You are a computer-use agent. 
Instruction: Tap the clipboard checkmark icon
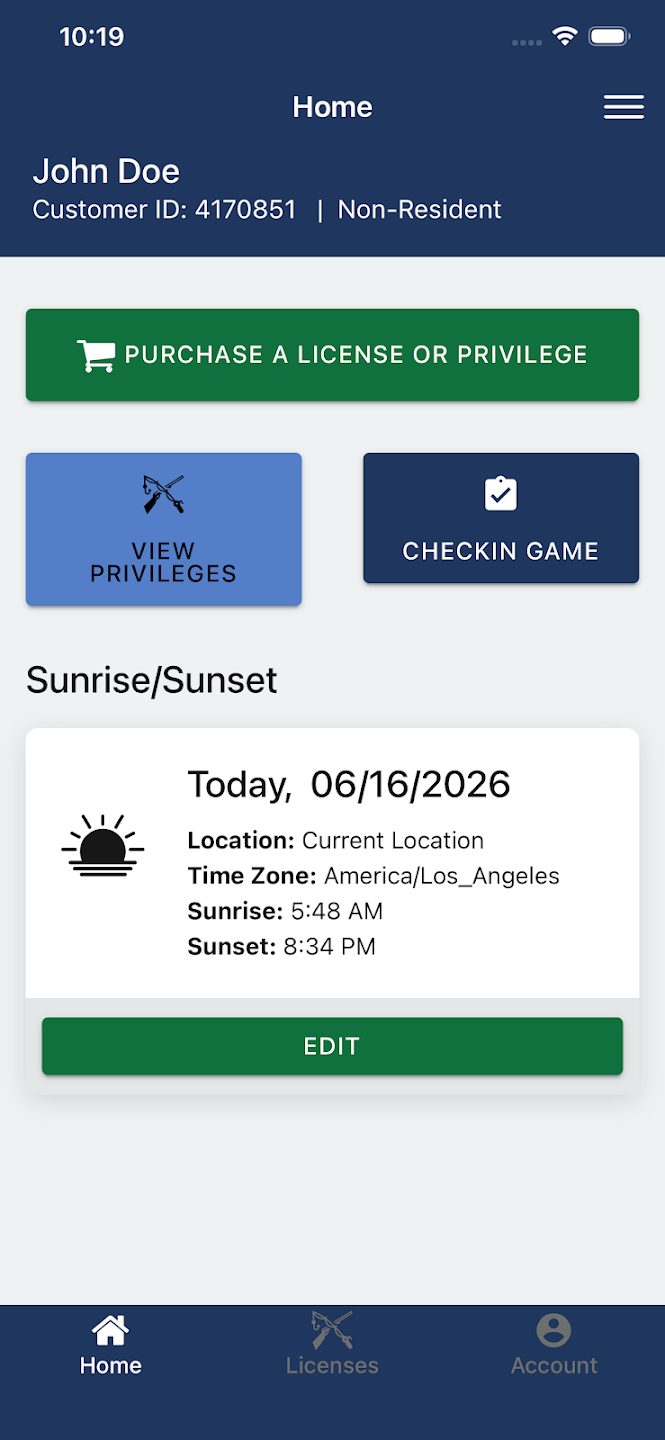[x=500, y=494]
